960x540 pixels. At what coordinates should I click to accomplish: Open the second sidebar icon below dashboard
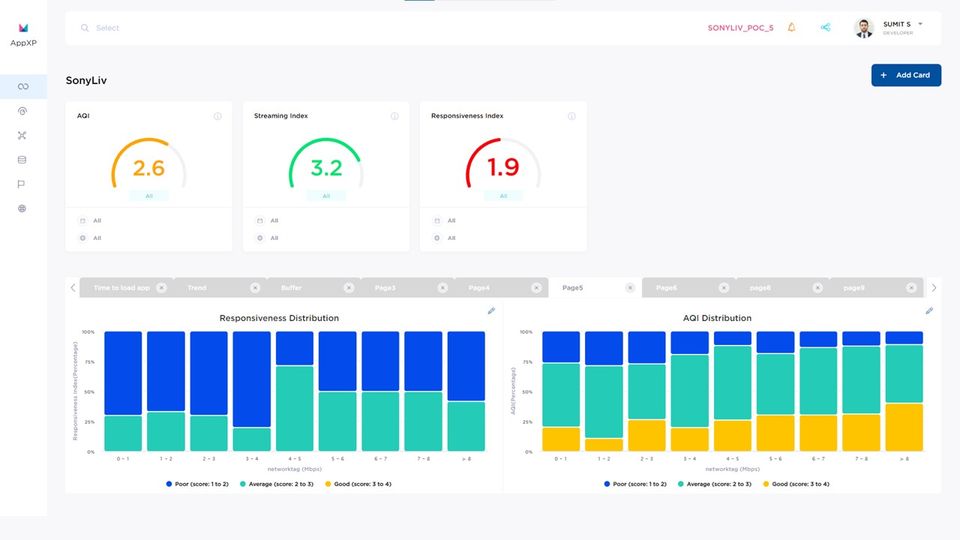(23, 111)
